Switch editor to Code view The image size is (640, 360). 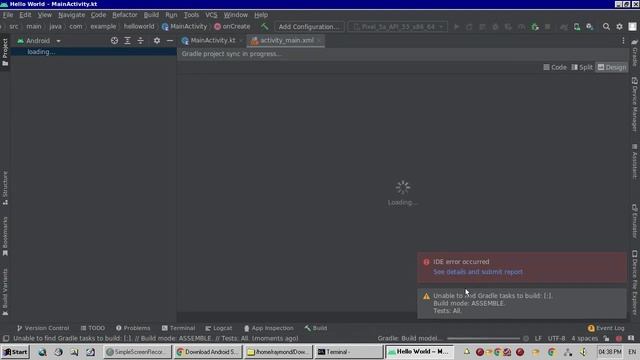[x=555, y=67]
